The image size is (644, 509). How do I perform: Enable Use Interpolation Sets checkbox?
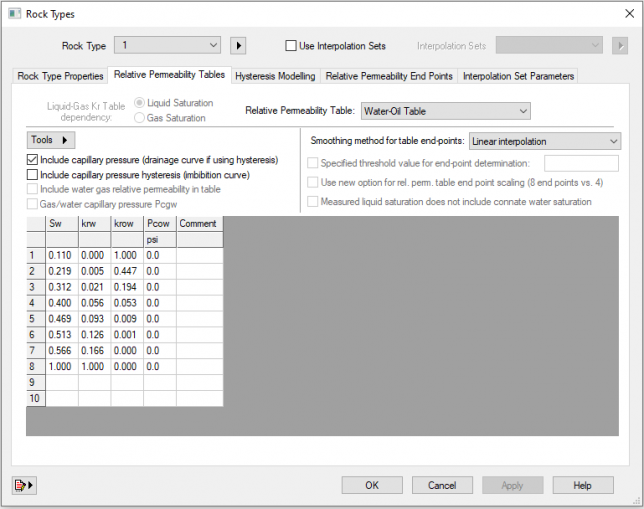[x=292, y=46]
